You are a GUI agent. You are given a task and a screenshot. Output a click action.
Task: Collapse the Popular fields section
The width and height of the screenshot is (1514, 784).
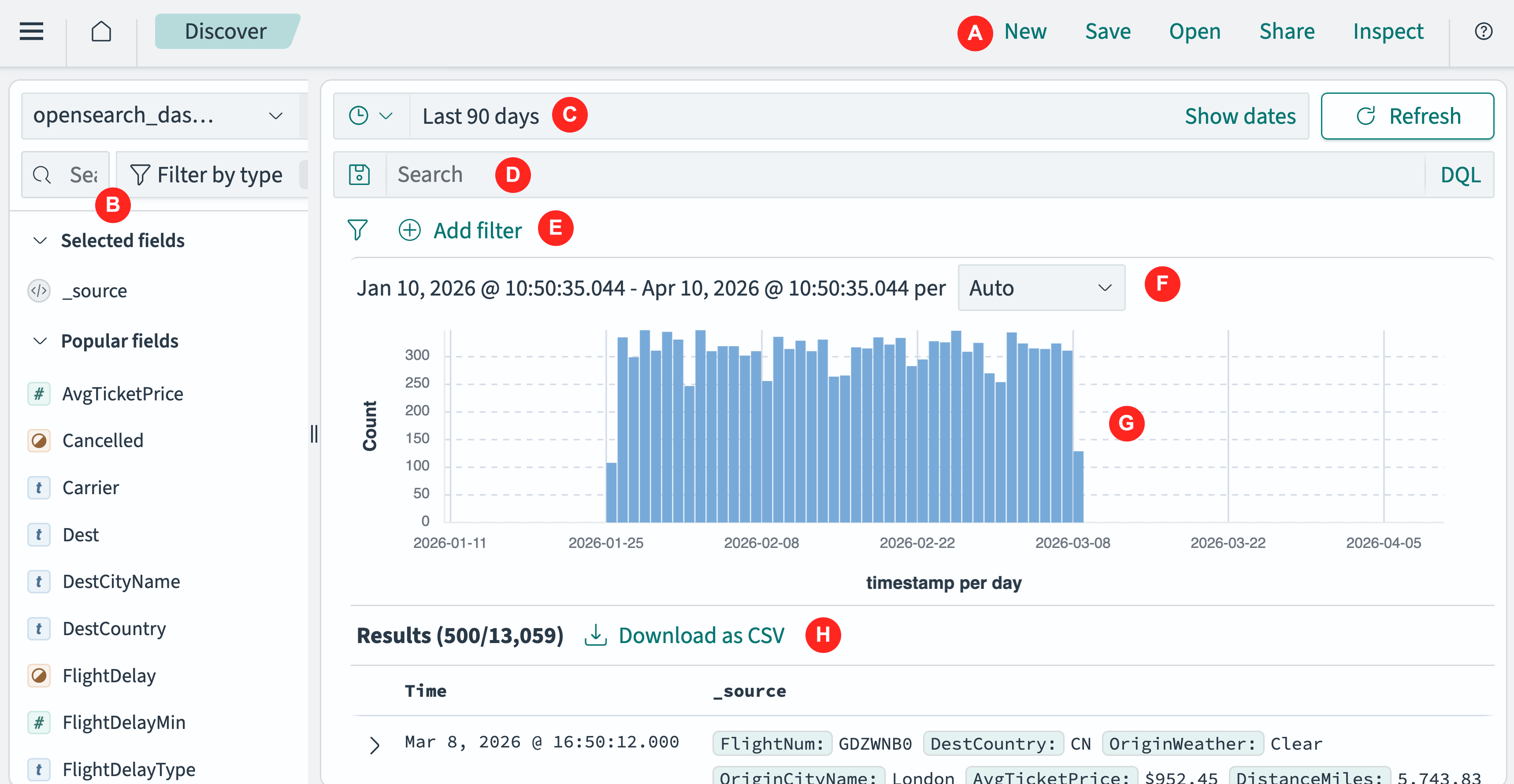pos(40,341)
